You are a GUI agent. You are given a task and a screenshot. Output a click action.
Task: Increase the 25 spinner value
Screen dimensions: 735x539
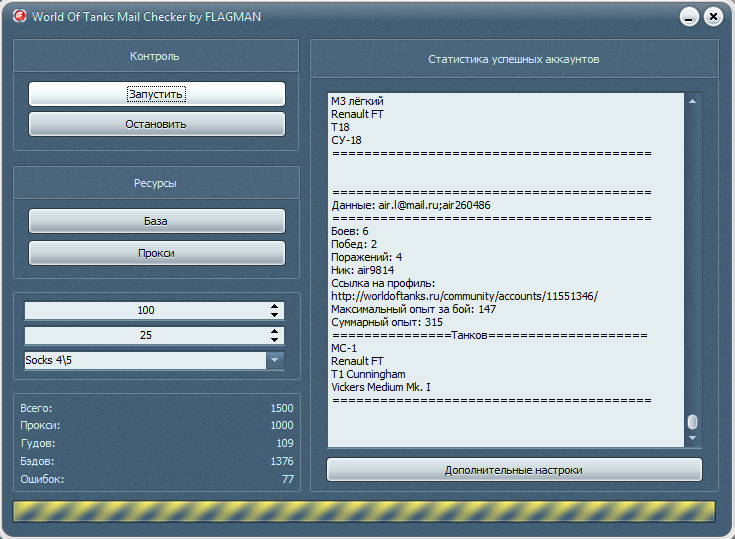coord(275,331)
